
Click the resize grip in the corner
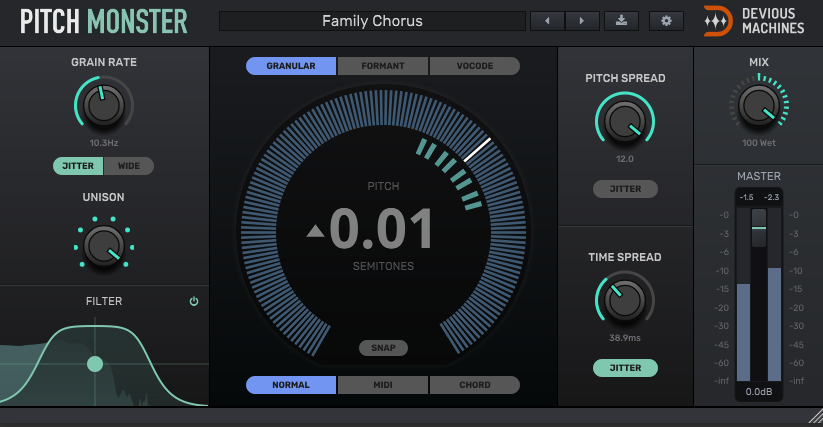[813, 417]
